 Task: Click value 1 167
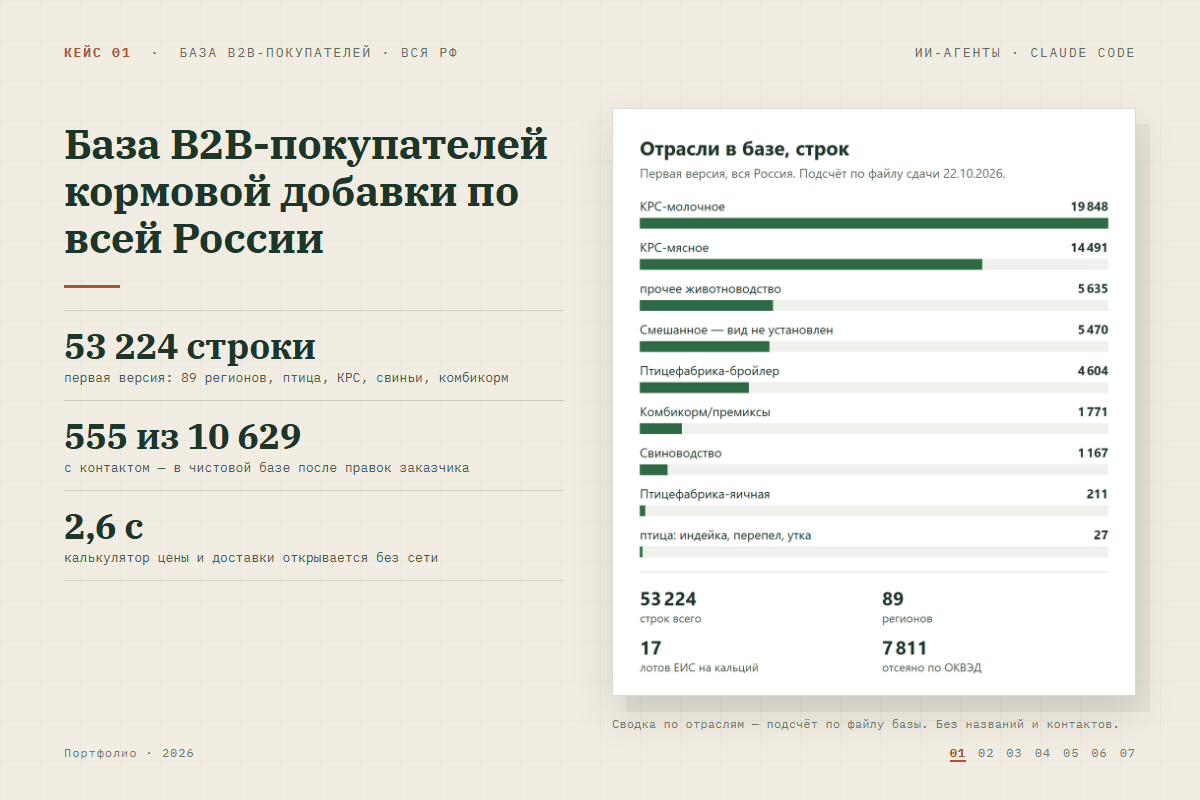point(1092,453)
